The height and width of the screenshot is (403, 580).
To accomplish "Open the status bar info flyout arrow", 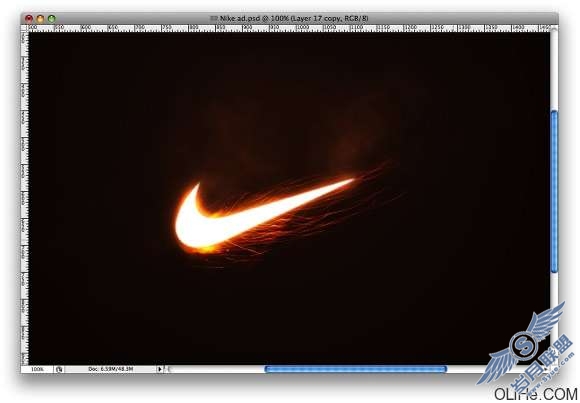I will pyautogui.click(x=159, y=369).
